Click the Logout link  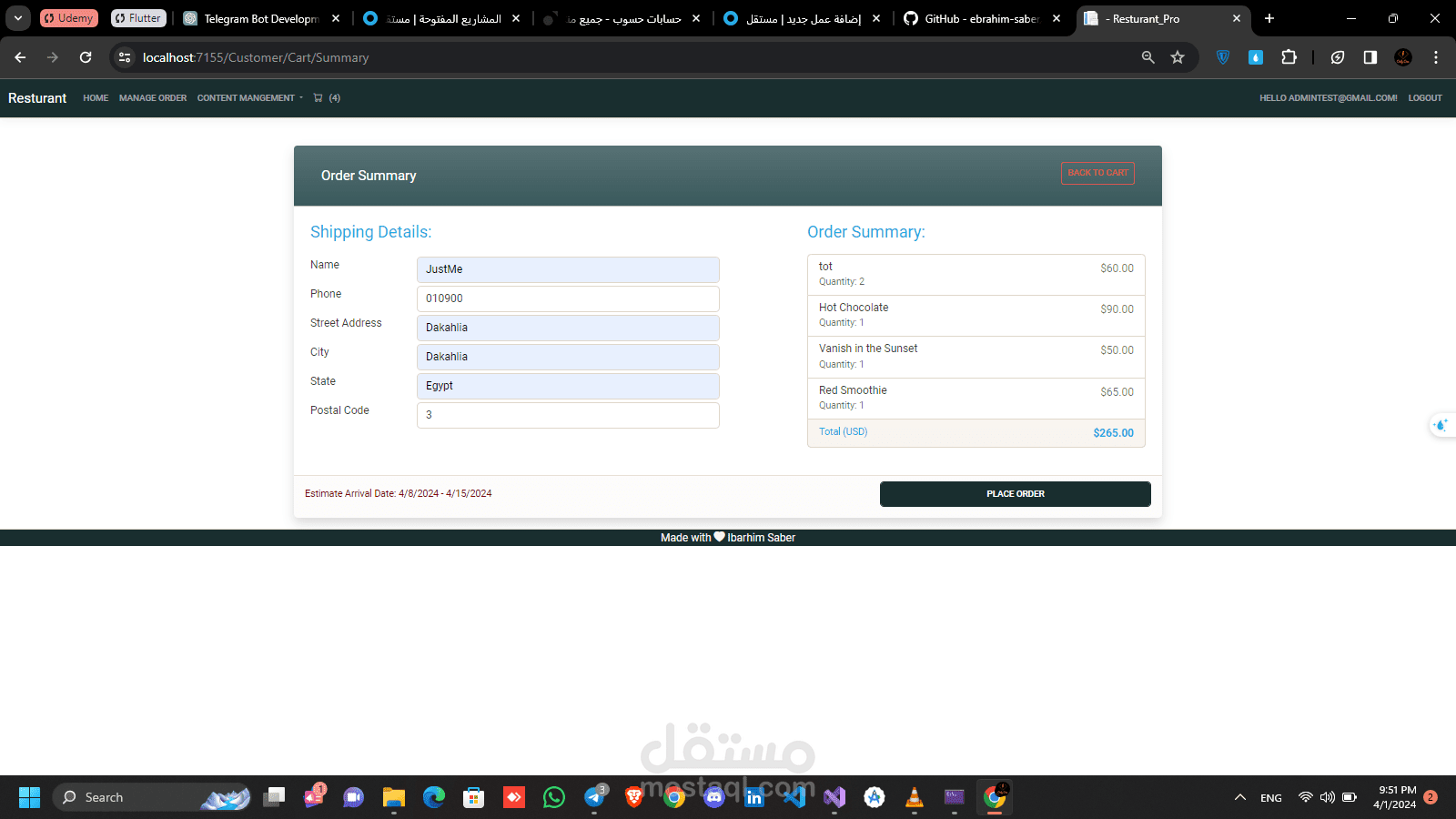tap(1425, 98)
